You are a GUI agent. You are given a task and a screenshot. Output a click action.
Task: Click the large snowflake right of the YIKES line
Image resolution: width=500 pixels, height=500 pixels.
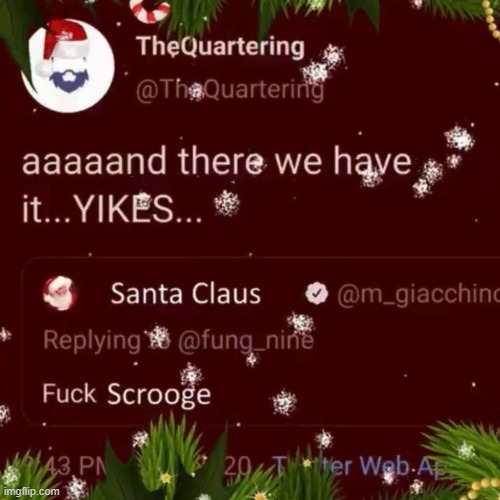[227, 203]
